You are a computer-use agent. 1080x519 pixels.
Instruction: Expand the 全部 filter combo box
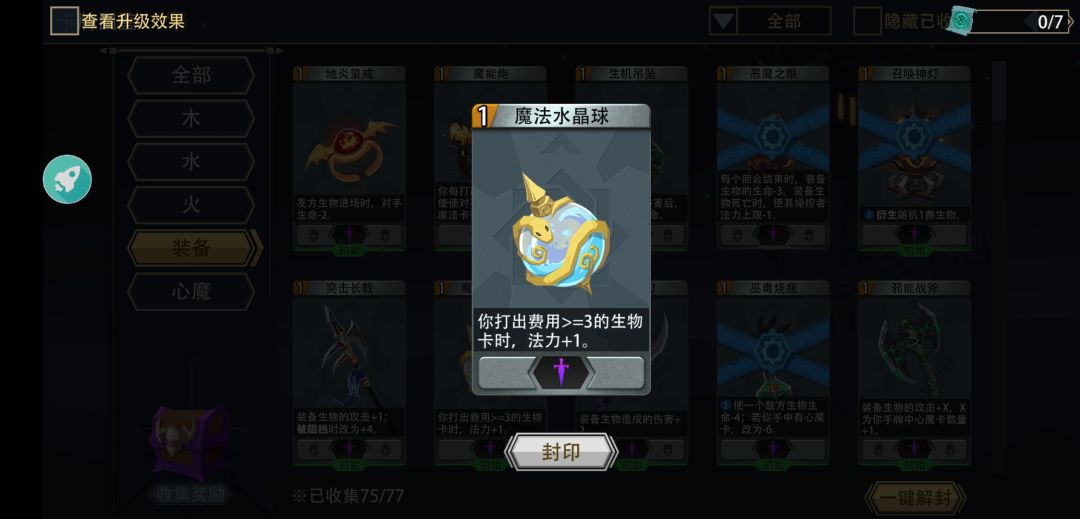click(x=770, y=21)
